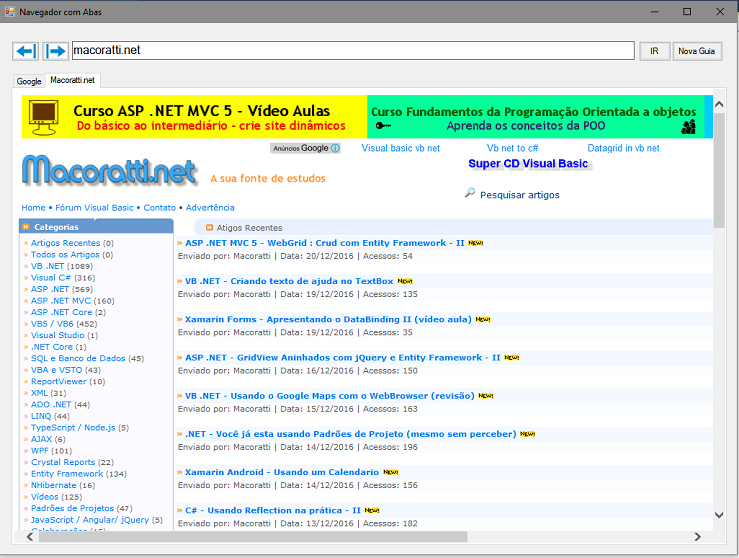This screenshot has width=739, height=558.
Task: Open the Crystal Reports category
Action: point(63,462)
